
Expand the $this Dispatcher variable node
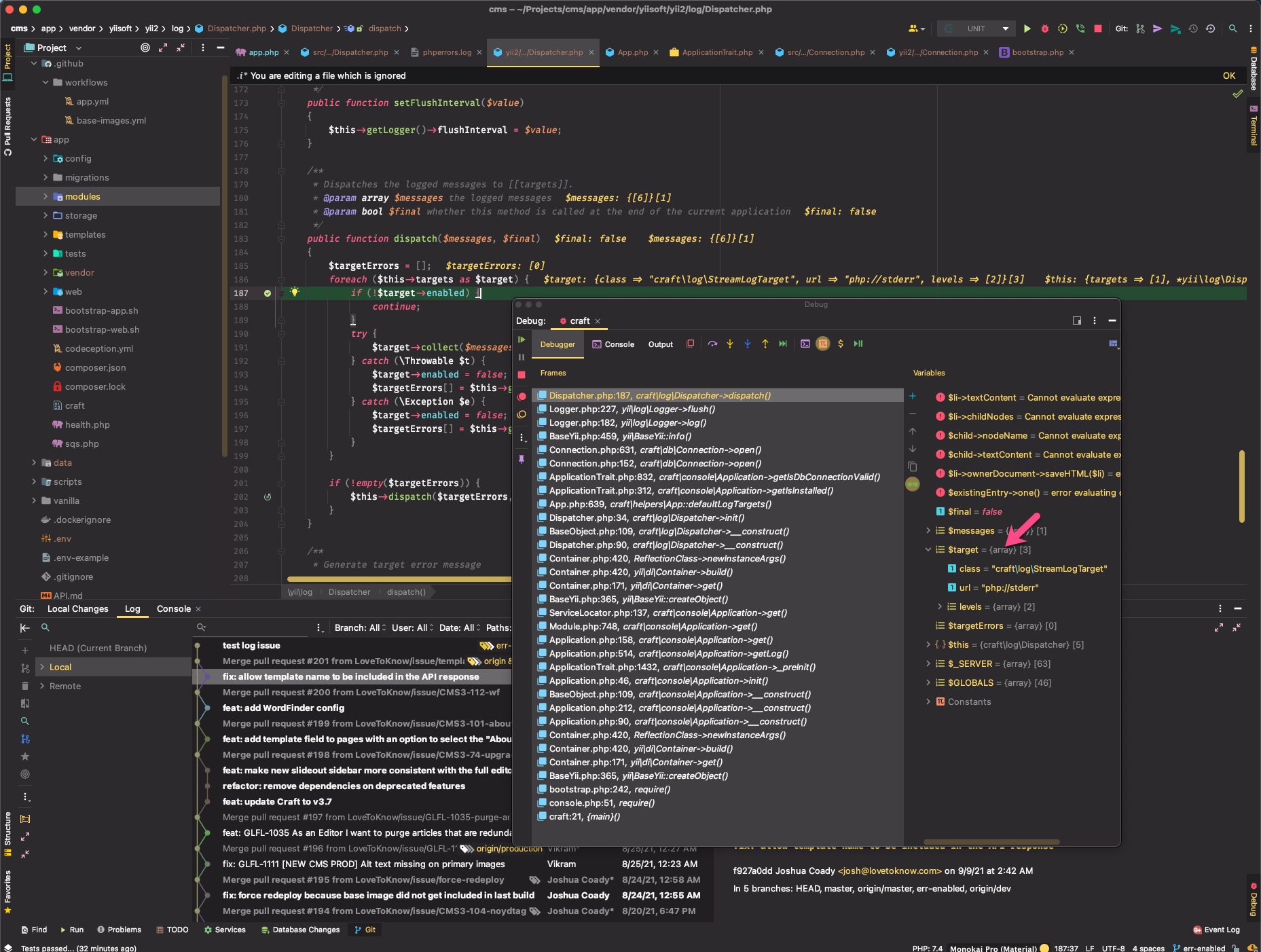(x=928, y=644)
